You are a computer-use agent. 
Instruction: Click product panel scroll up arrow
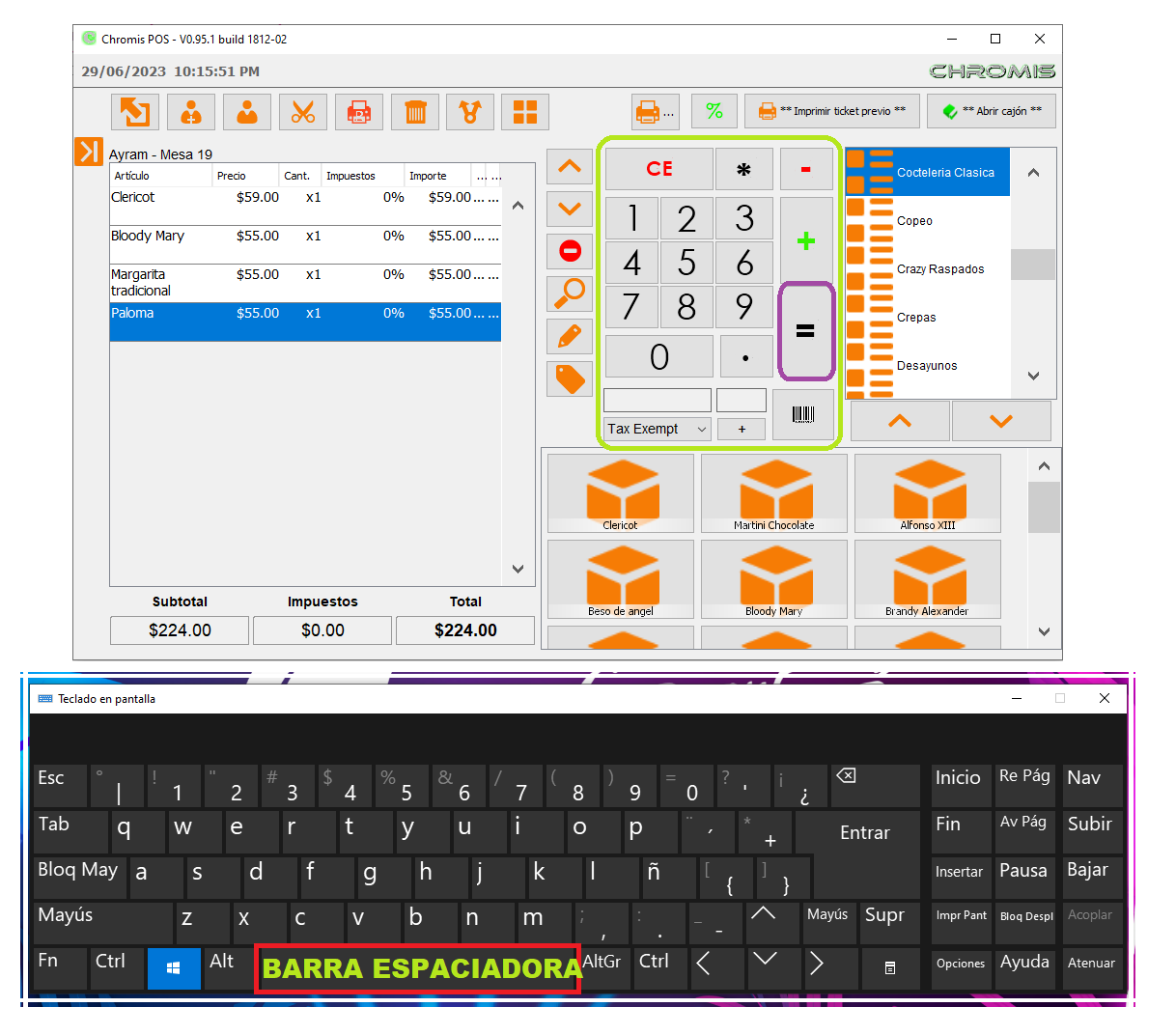[x=1044, y=466]
